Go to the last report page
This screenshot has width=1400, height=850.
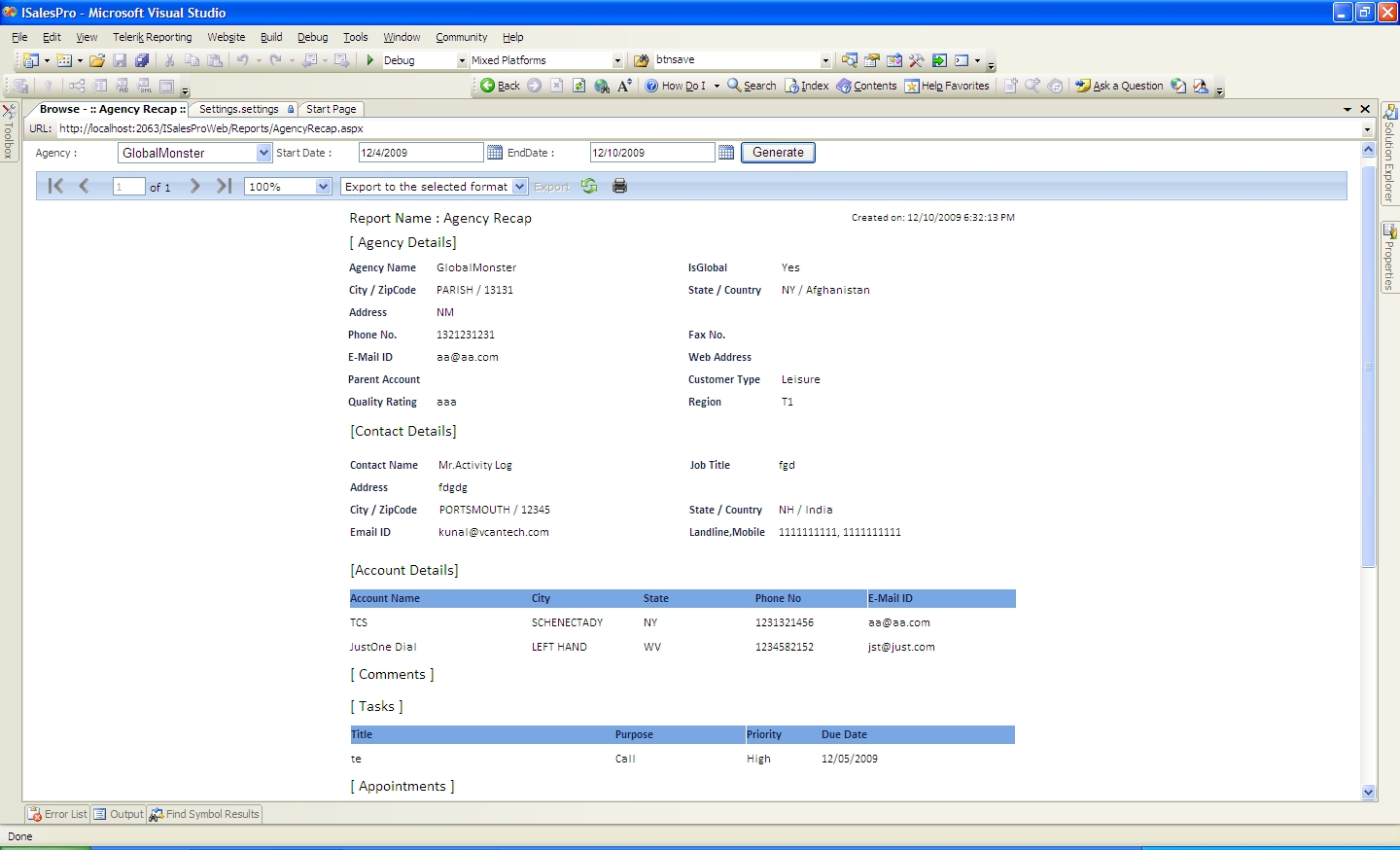[x=224, y=186]
